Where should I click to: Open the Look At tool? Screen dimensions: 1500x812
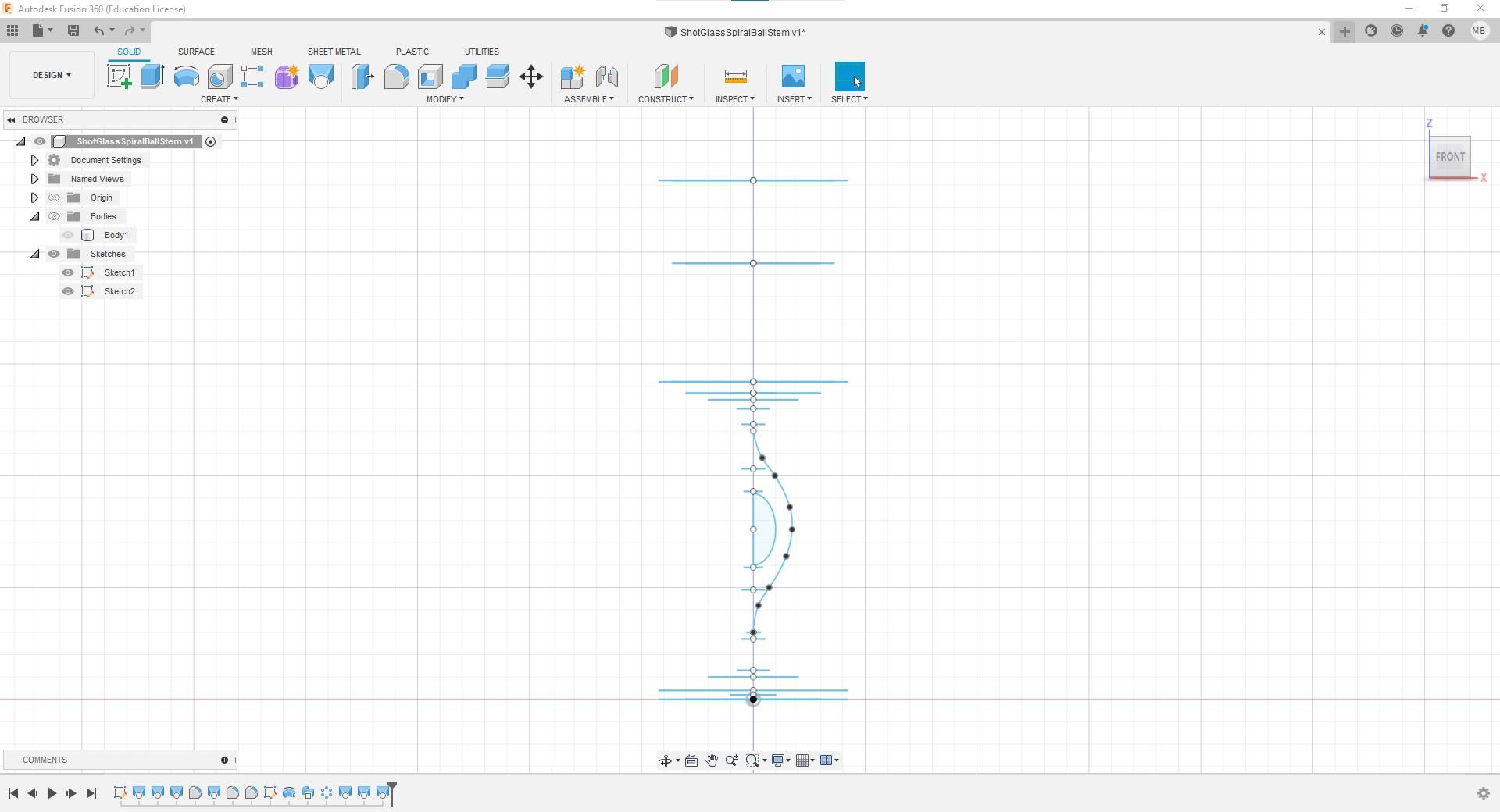click(x=691, y=760)
